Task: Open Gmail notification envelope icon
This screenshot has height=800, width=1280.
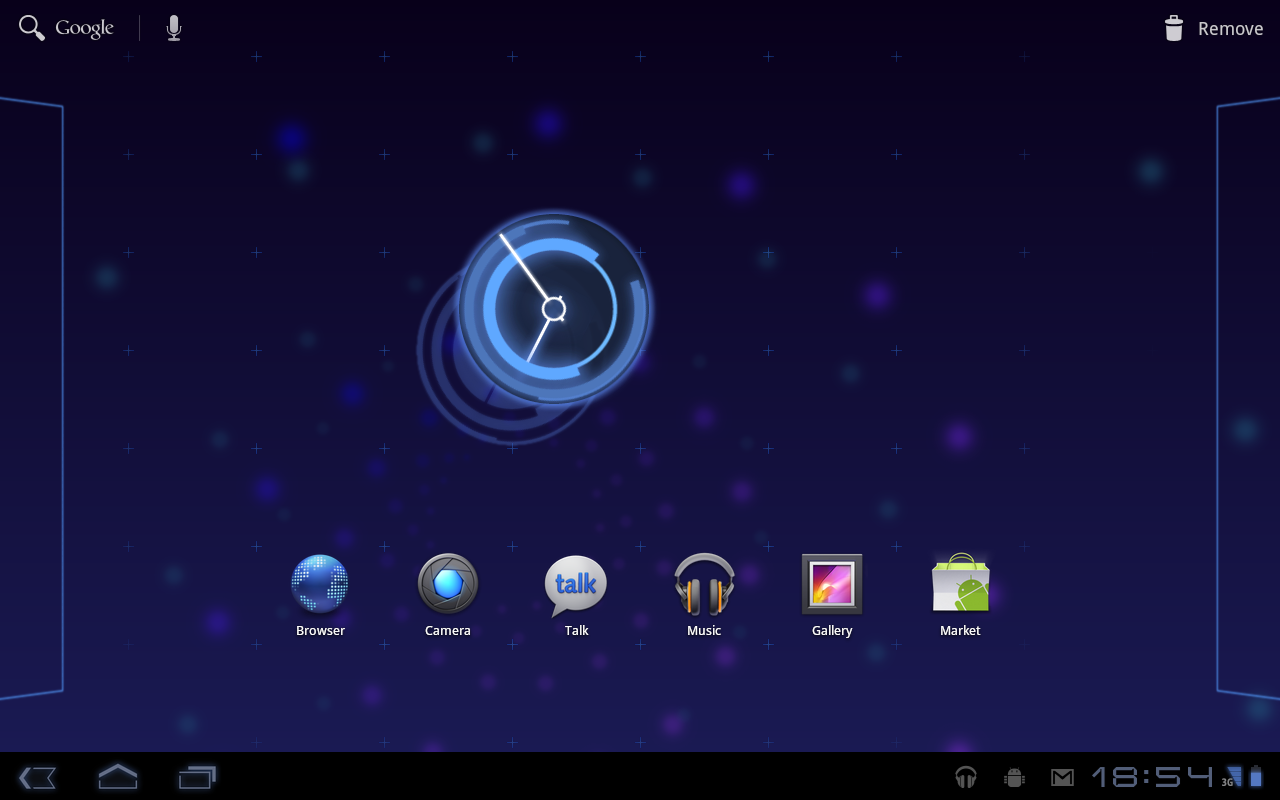Action: tap(1062, 777)
